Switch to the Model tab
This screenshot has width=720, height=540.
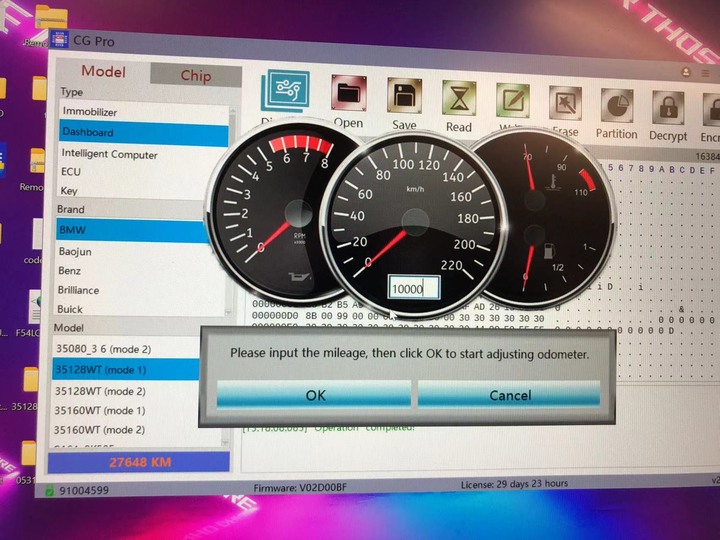pos(103,72)
